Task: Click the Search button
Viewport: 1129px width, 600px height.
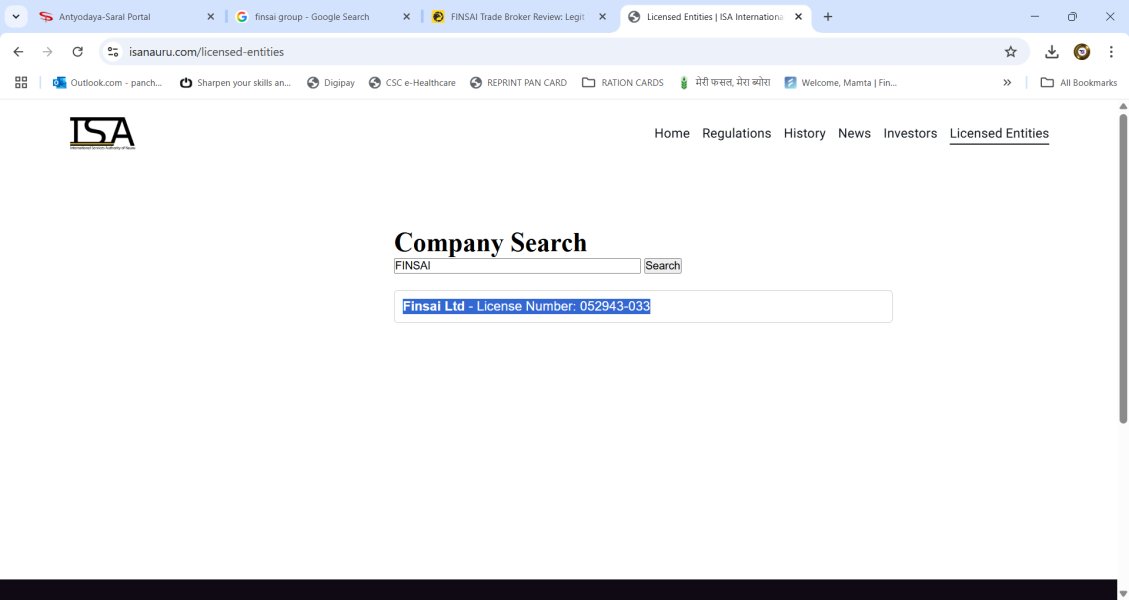Action: pyautogui.click(x=662, y=266)
